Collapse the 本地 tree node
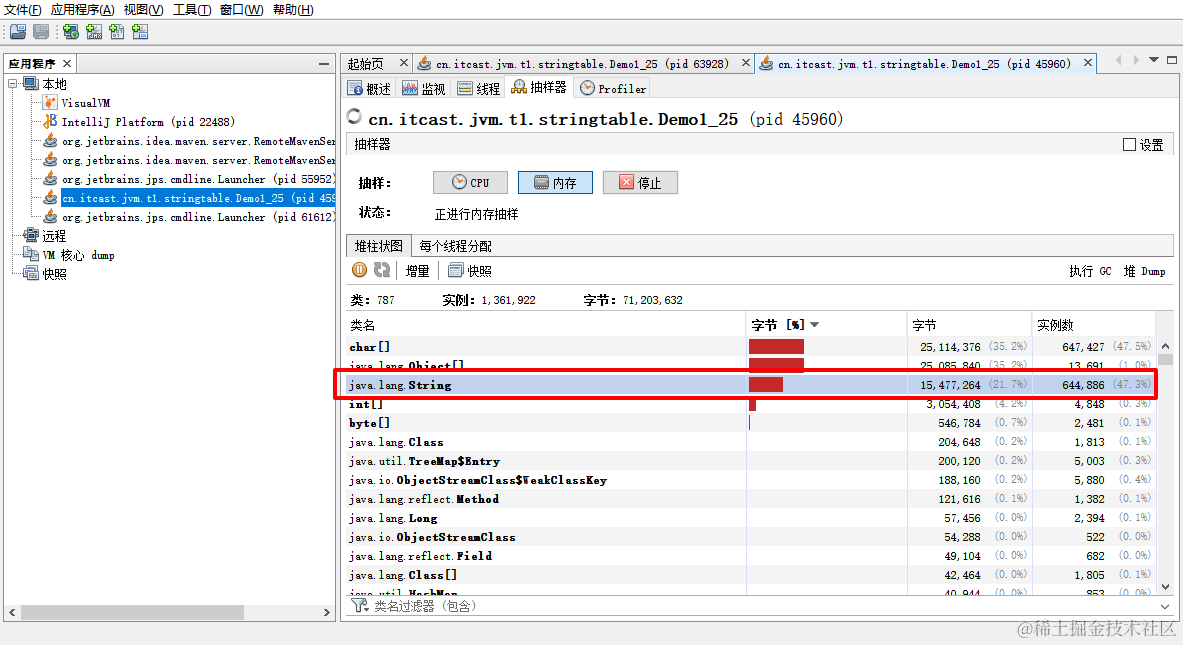The width and height of the screenshot is (1183, 645). [13, 84]
